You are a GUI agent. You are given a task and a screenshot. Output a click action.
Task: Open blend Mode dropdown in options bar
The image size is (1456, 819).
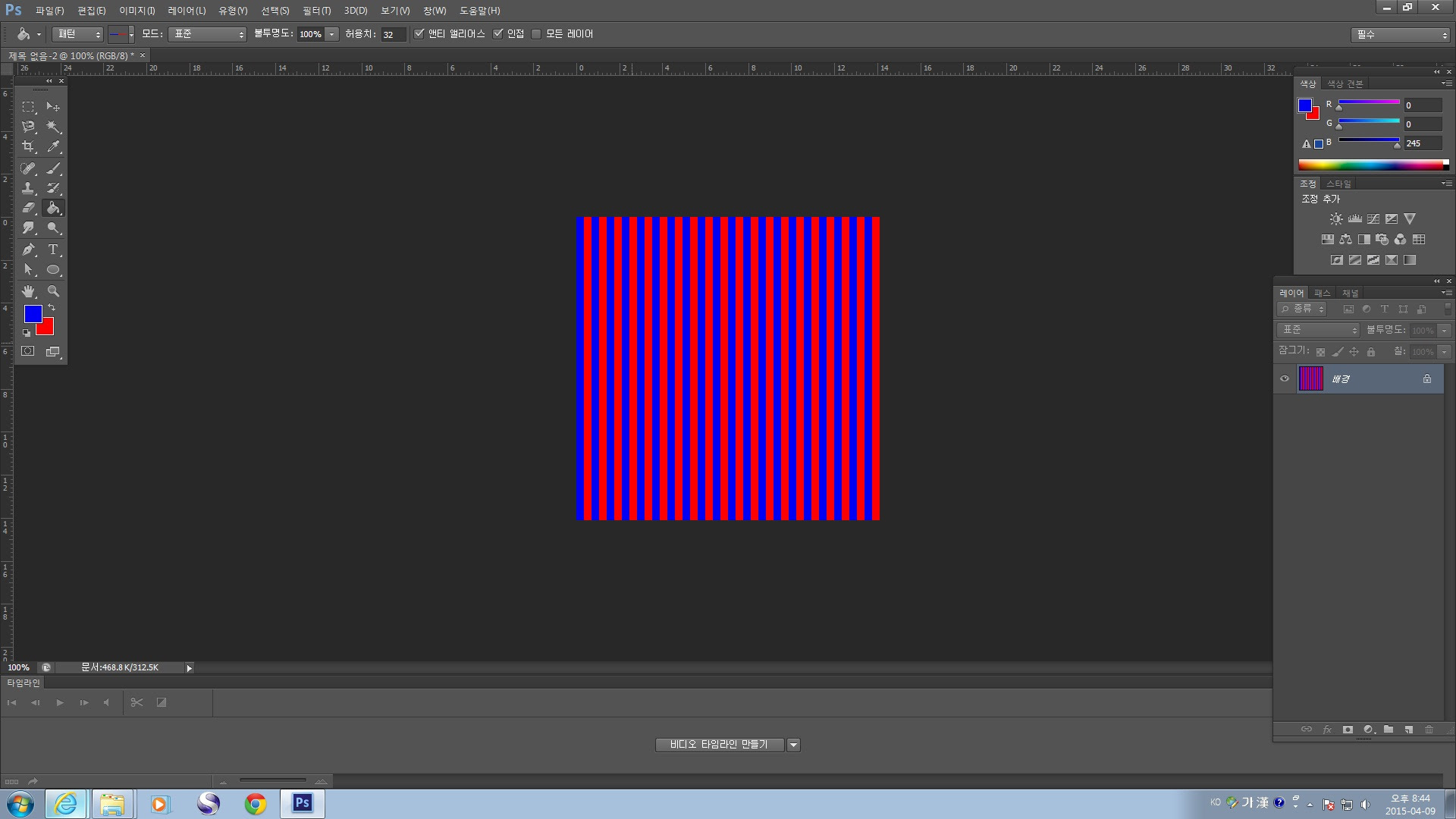tap(207, 34)
